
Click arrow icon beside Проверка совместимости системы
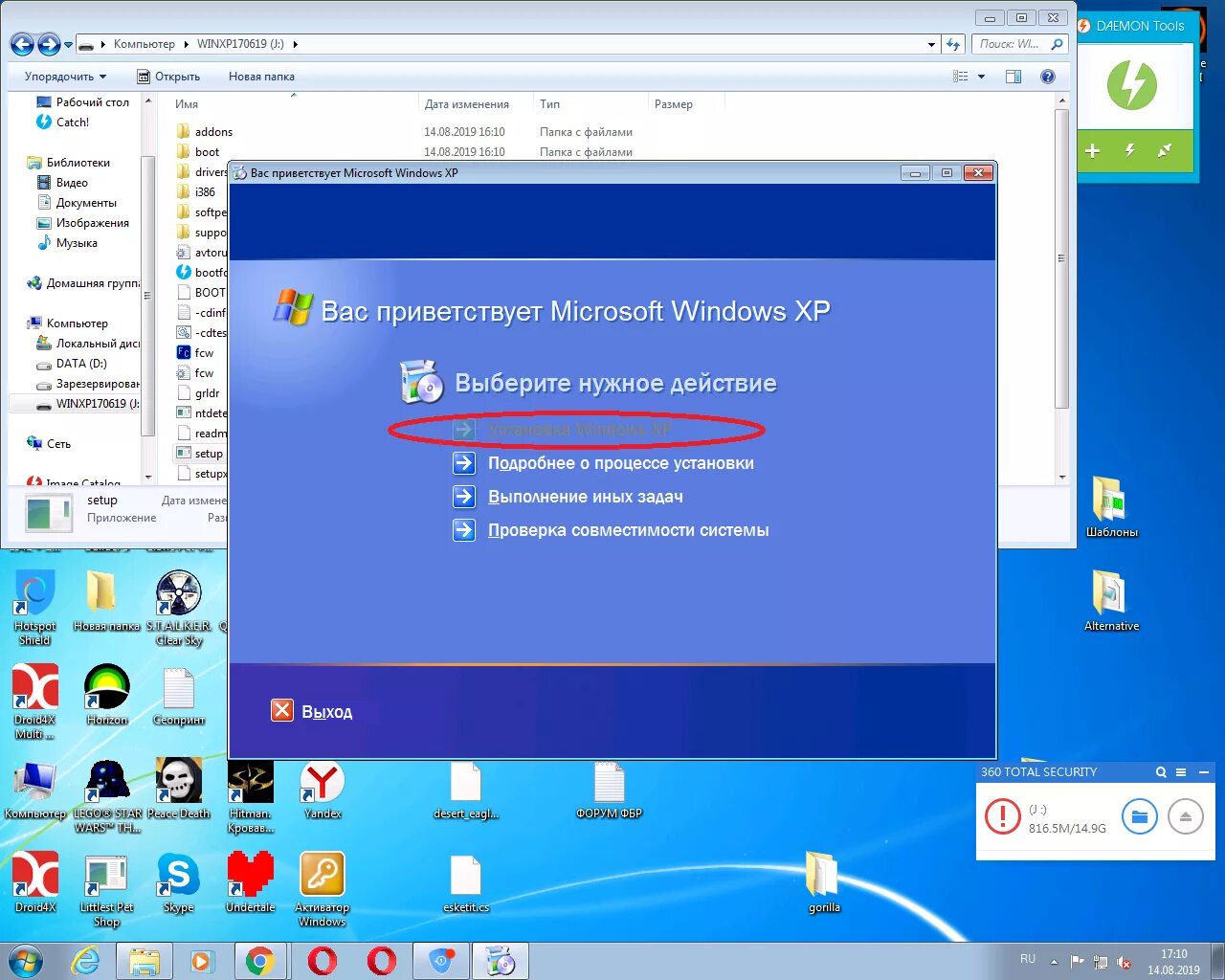click(x=464, y=530)
